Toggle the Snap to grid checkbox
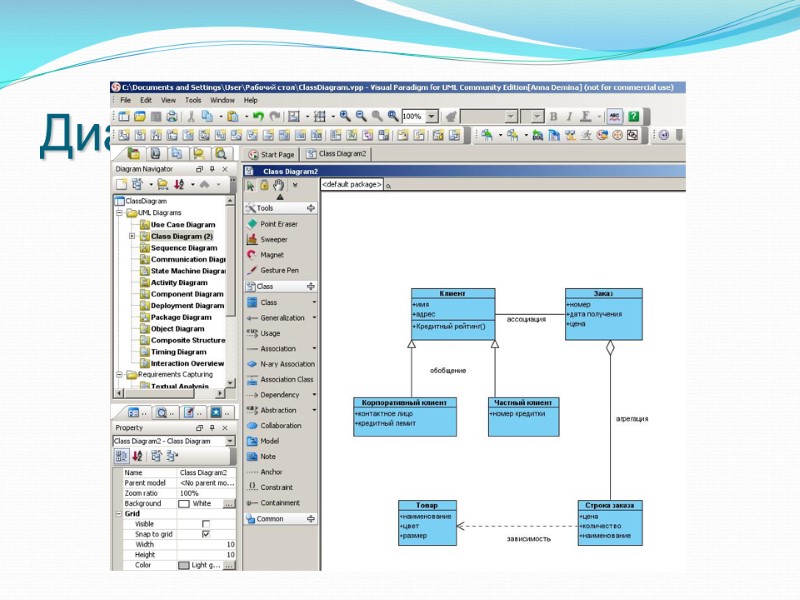 tap(206, 534)
